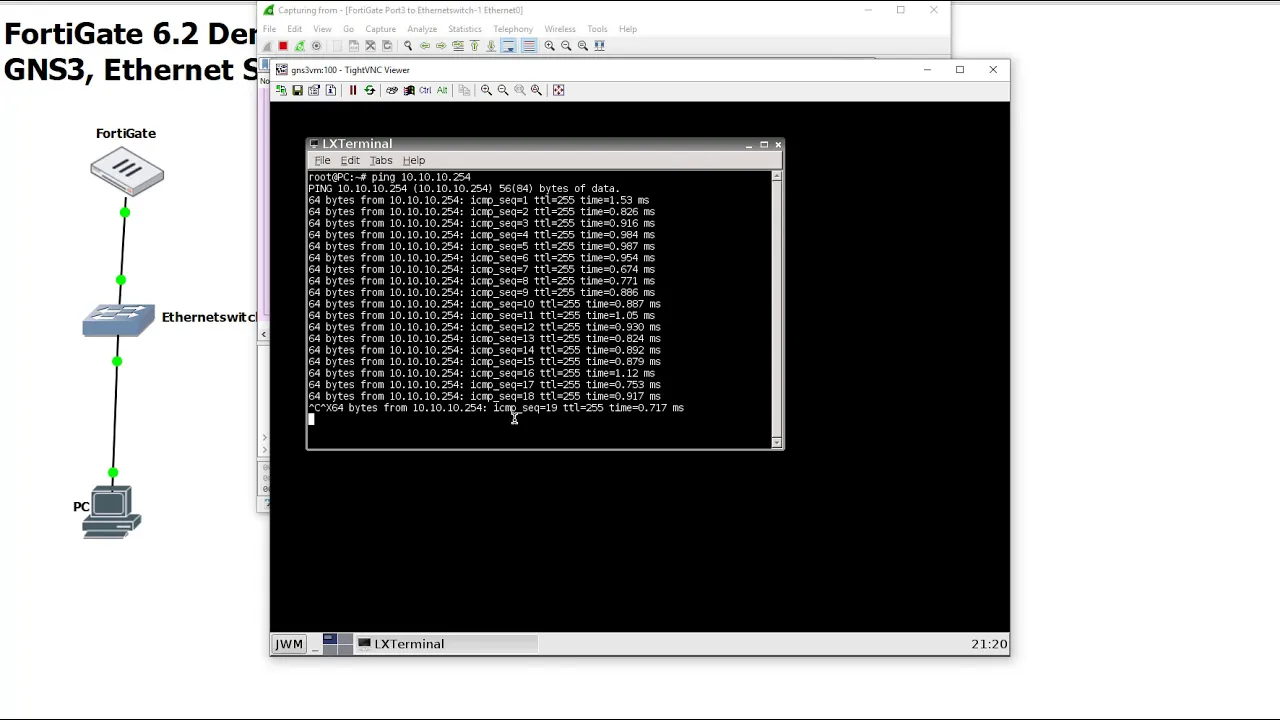Image resolution: width=1280 pixels, height=720 pixels.
Task: Click the 21:20 clock in JWM tray
Action: click(989, 644)
